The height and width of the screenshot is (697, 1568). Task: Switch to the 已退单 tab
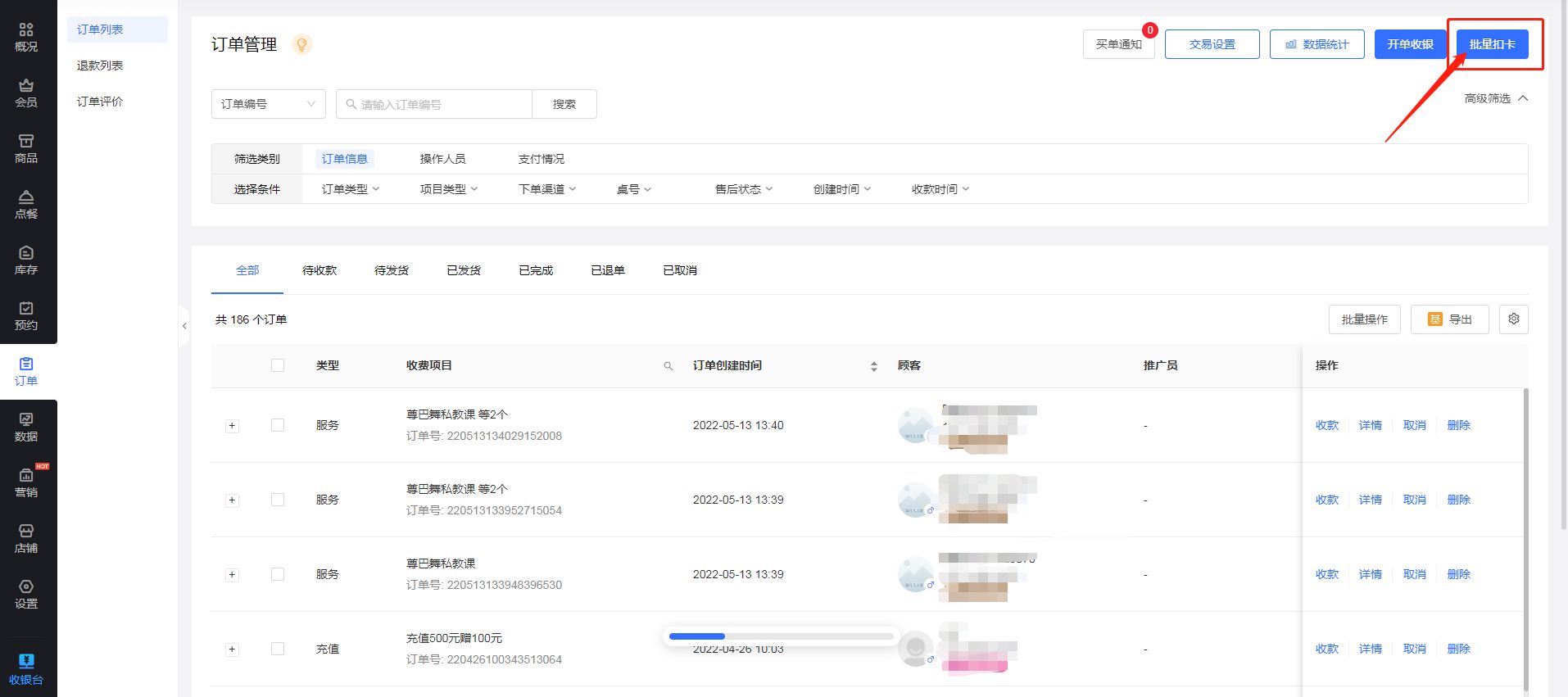coord(608,270)
